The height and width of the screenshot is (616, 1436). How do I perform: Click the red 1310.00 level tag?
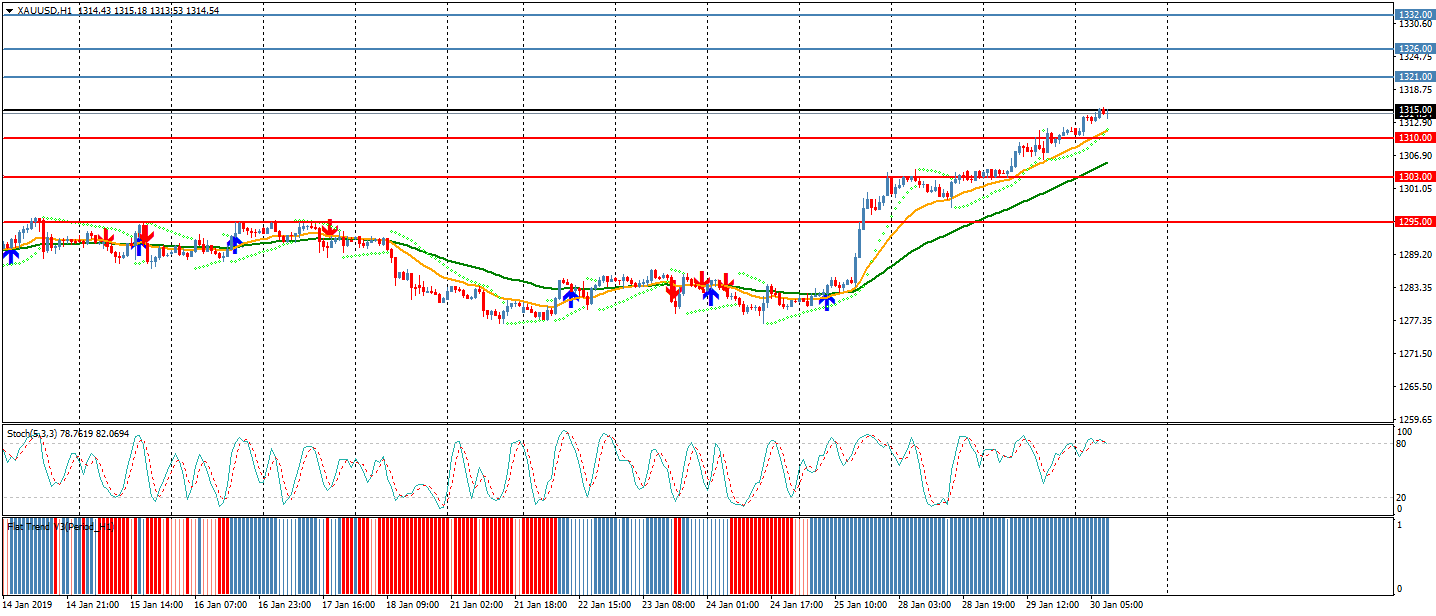pyautogui.click(x=1414, y=138)
